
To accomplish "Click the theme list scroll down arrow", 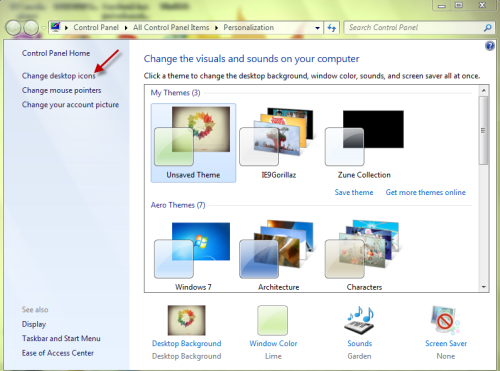I will coord(484,287).
